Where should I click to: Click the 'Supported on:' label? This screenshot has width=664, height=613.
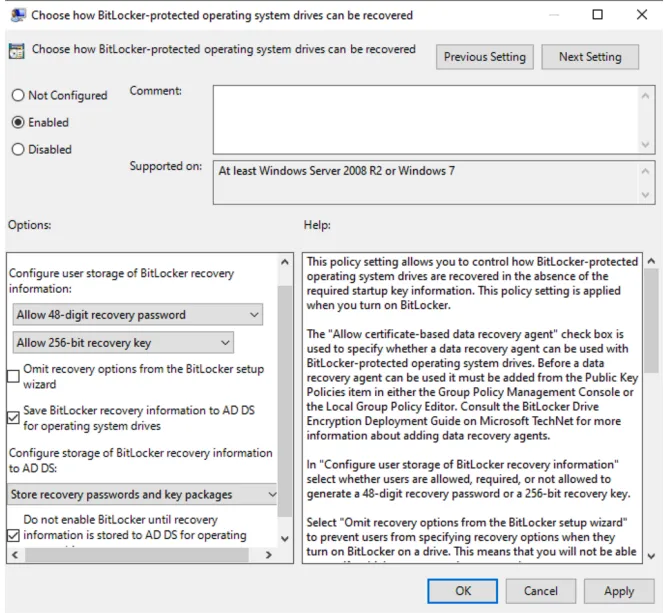click(166, 166)
